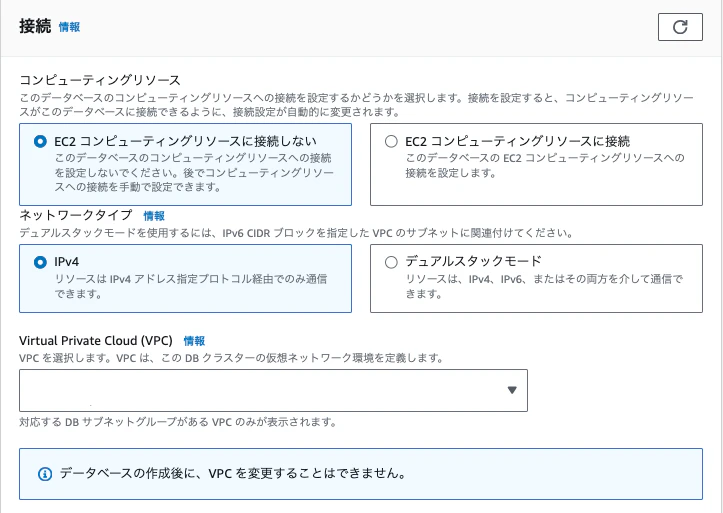723x513 pixels.
Task: Click description リソースは IPv4 アドレス指定プロトコル経由でのみ通信
Action: pos(191,286)
